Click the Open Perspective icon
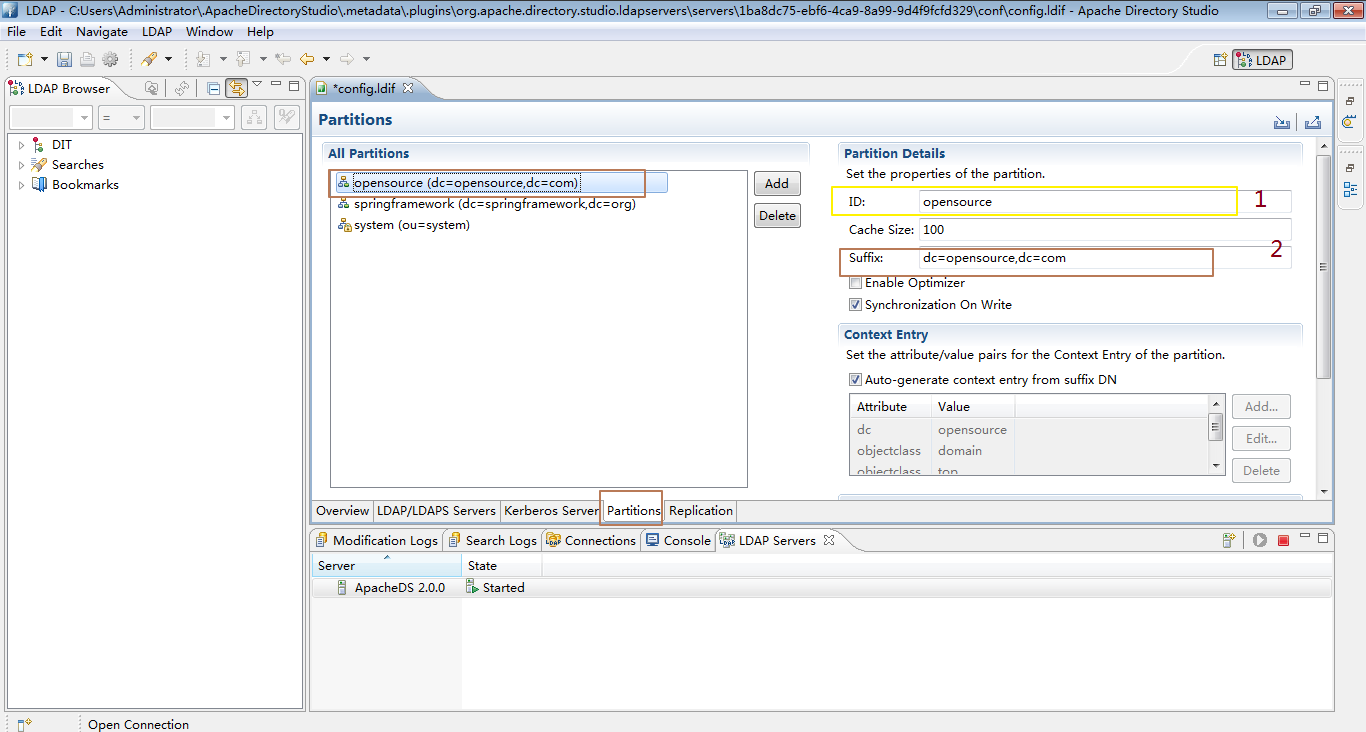 click(x=1220, y=60)
